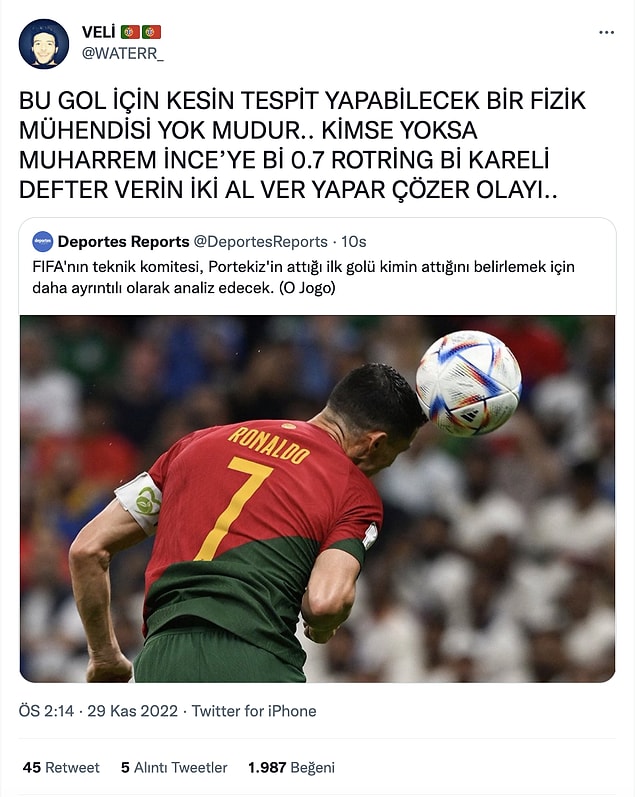Open the Ronaldo header photo
Image resolution: width=635 pixels, height=797 pixels.
click(317, 499)
